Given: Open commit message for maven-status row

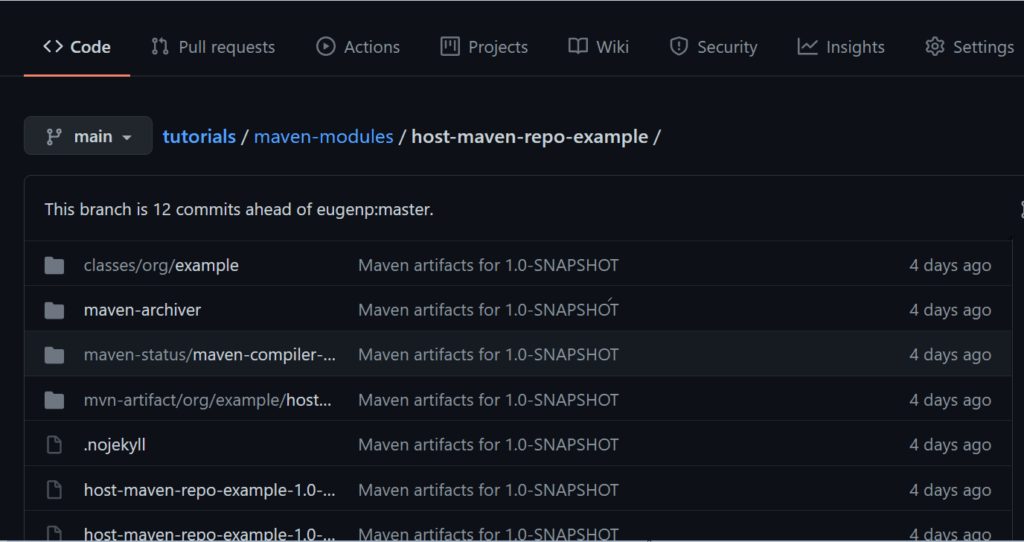Looking at the screenshot, I should 488,355.
